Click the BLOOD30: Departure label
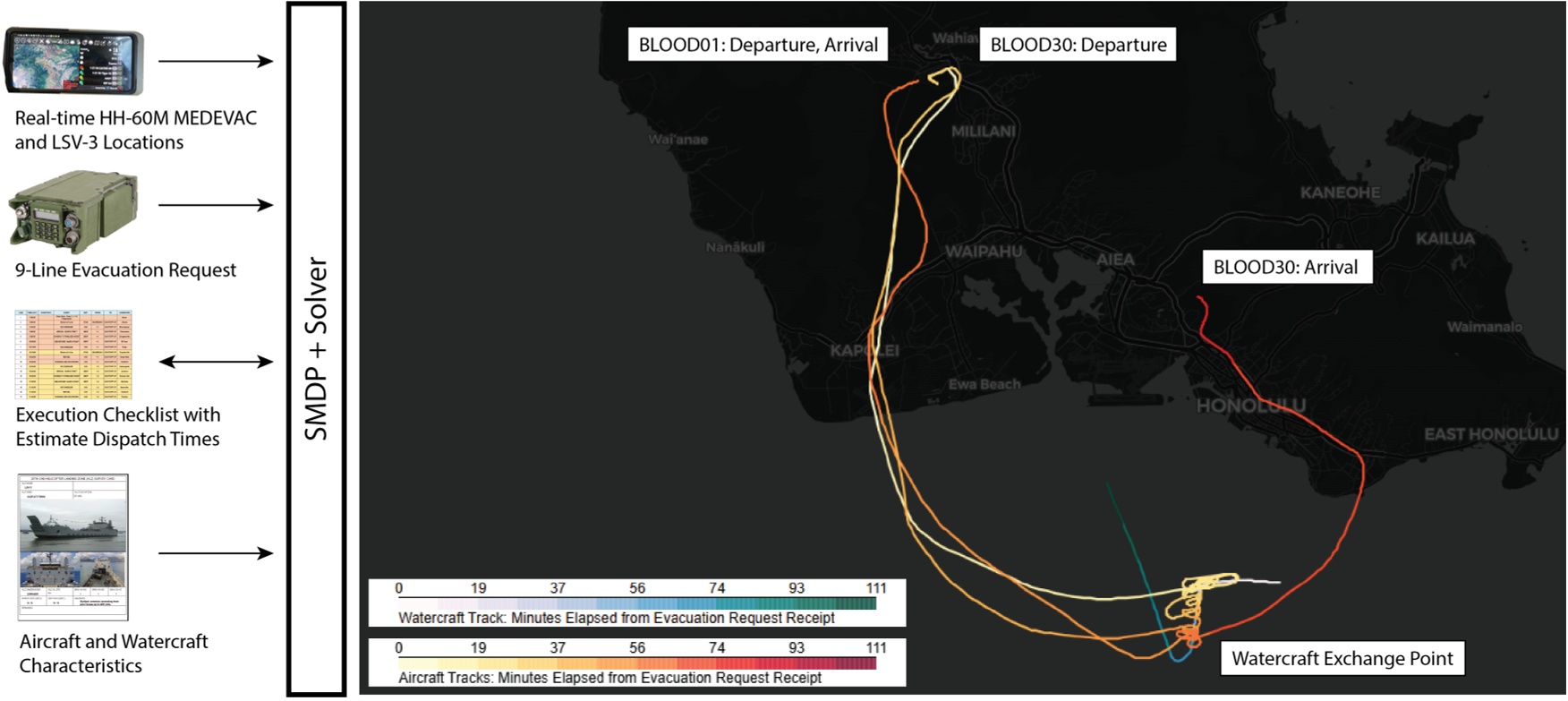1568x701 pixels. [1078, 45]
